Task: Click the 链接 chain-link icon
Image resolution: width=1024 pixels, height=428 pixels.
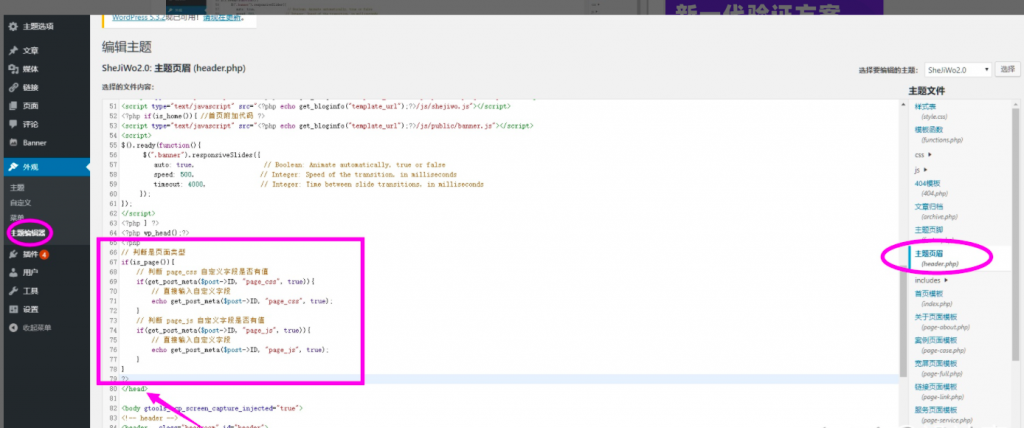Action: 13,88
